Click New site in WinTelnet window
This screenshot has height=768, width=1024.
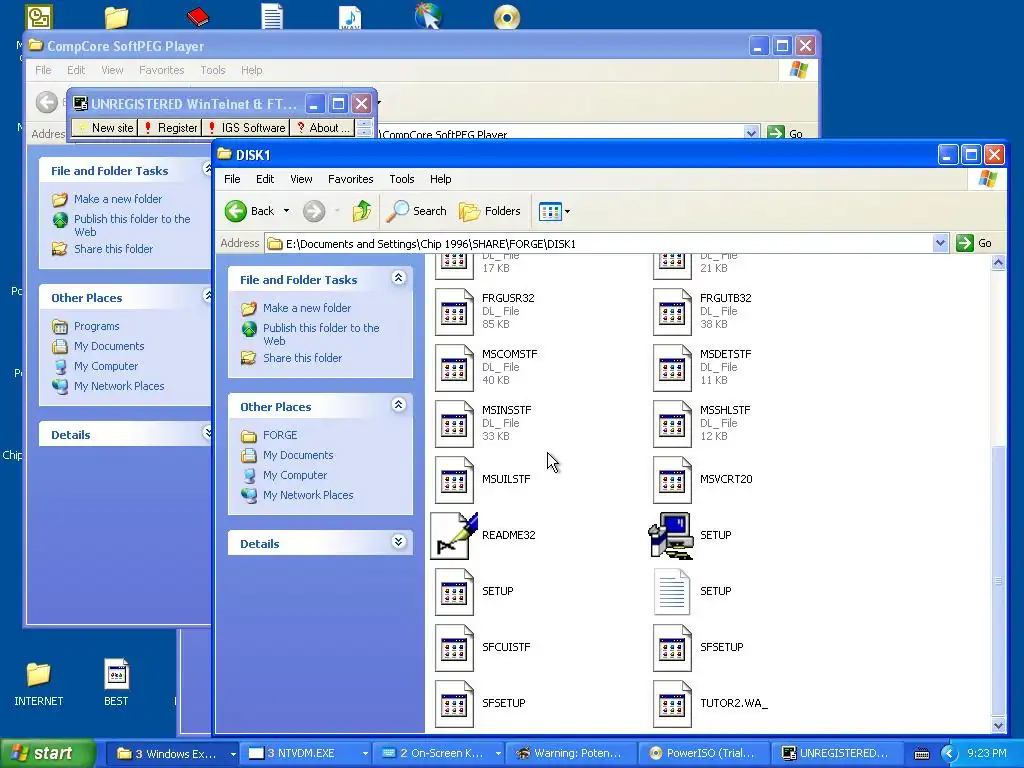tap(104, 128)
